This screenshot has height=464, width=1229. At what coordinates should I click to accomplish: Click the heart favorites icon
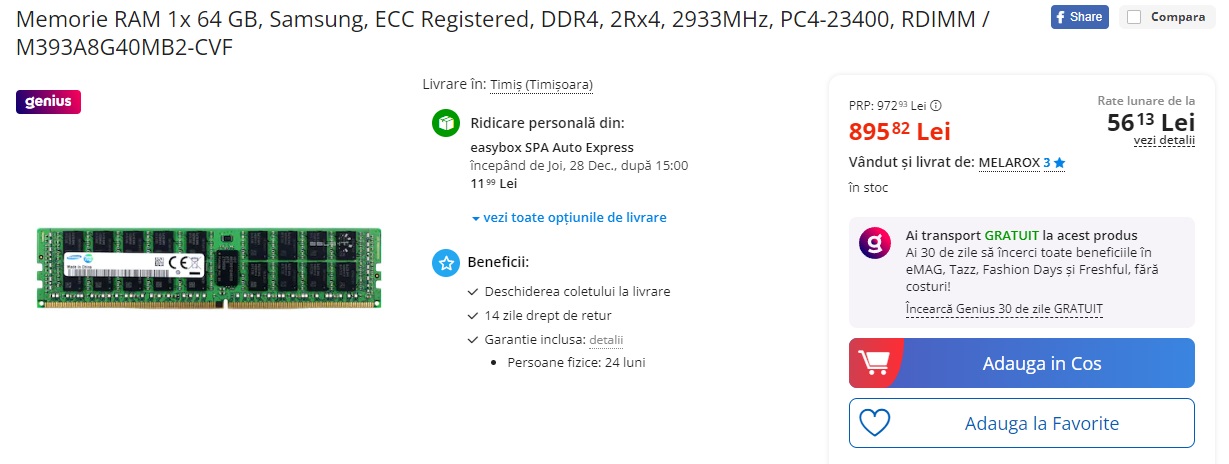pyautogui.click(x=875, y=423)
